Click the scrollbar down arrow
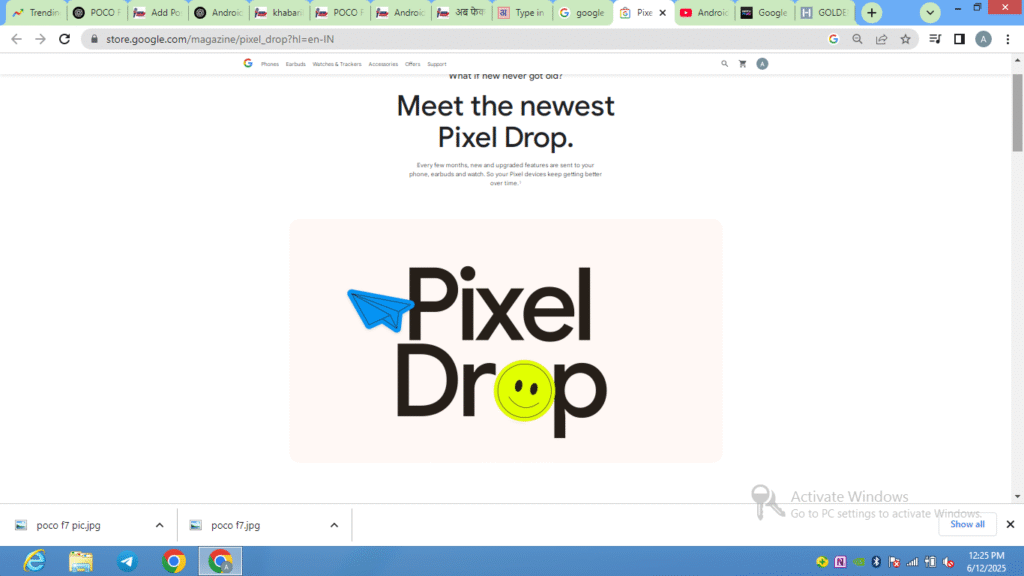This screenshot has width=1024, height=576. [1017, 496]
